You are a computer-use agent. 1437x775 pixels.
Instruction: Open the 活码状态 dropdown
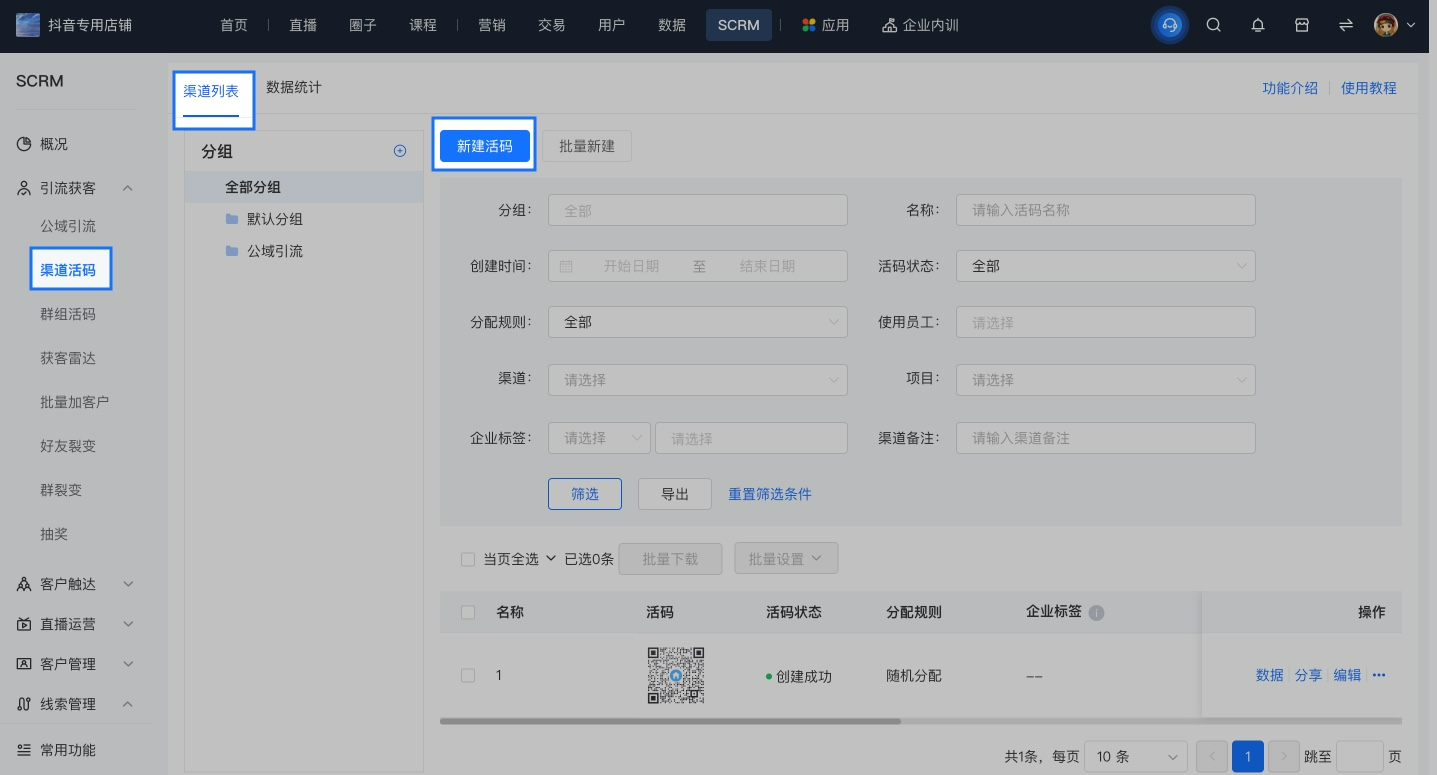1105,266
